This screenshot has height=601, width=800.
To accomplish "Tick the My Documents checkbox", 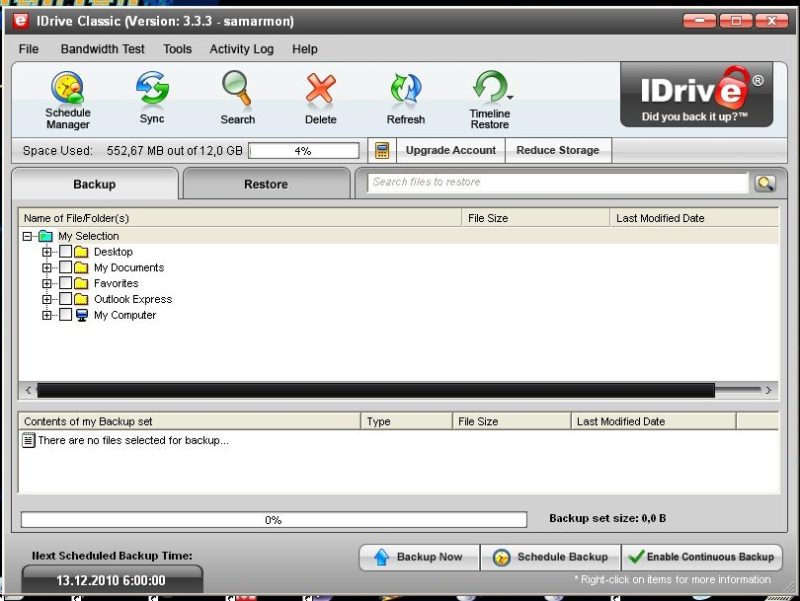I will pos(65,268).
